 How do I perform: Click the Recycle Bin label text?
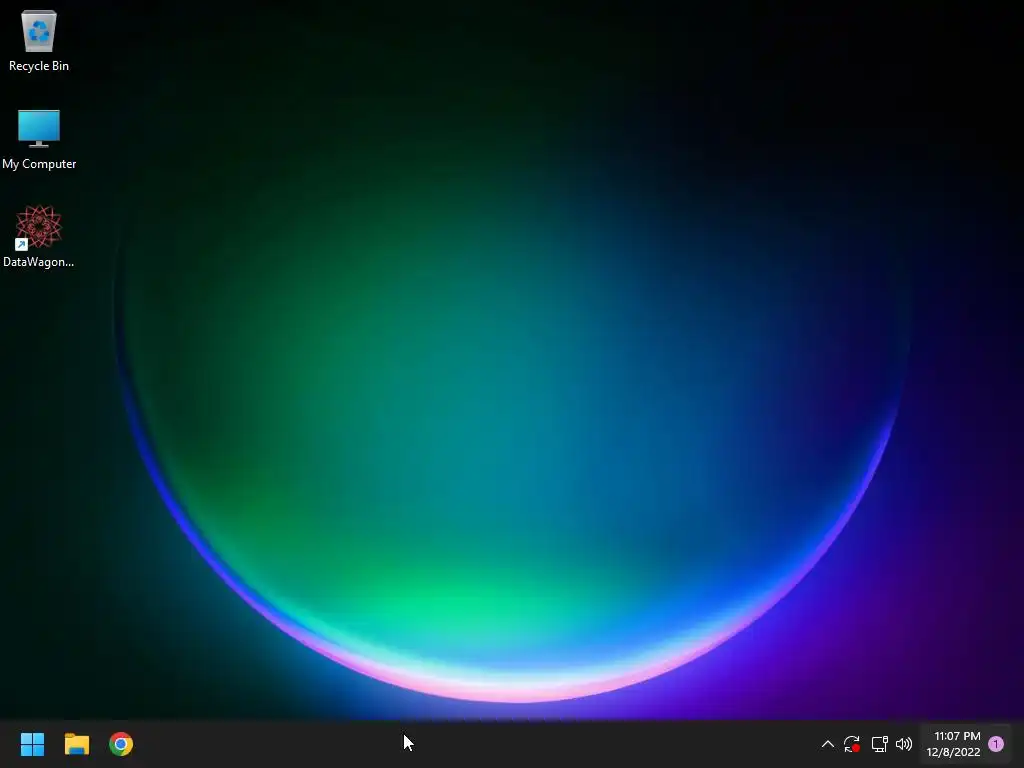(x=39, y=66)
